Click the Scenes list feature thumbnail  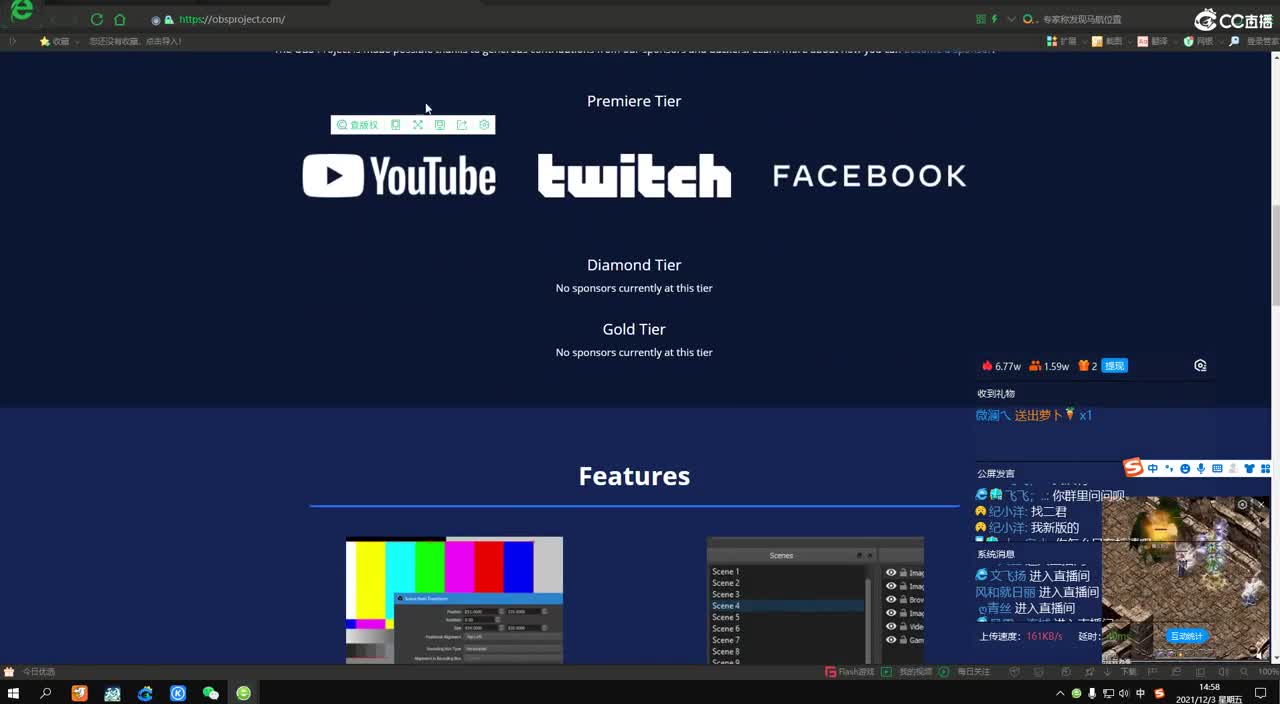click(815, 600)
